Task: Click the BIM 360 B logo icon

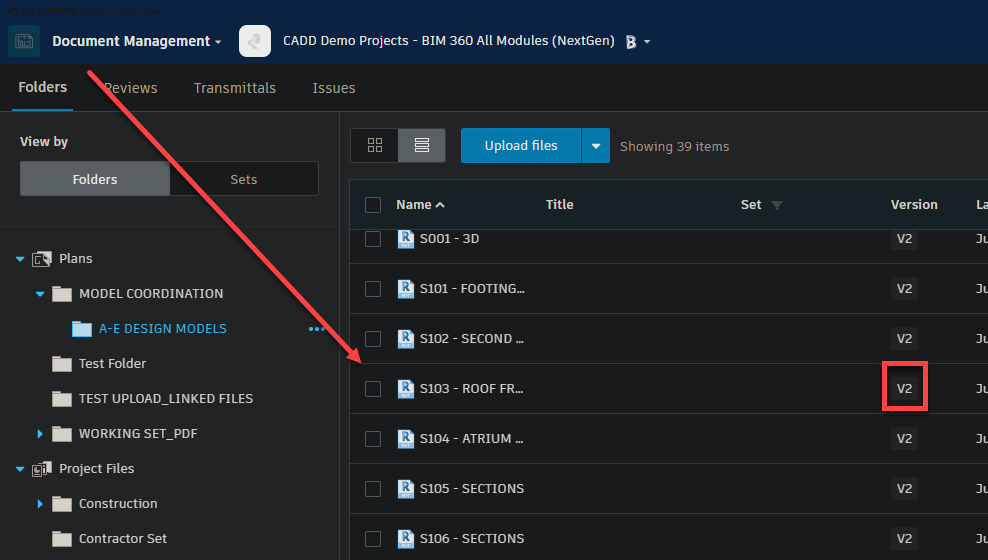Action: click(x=631, y=42)
